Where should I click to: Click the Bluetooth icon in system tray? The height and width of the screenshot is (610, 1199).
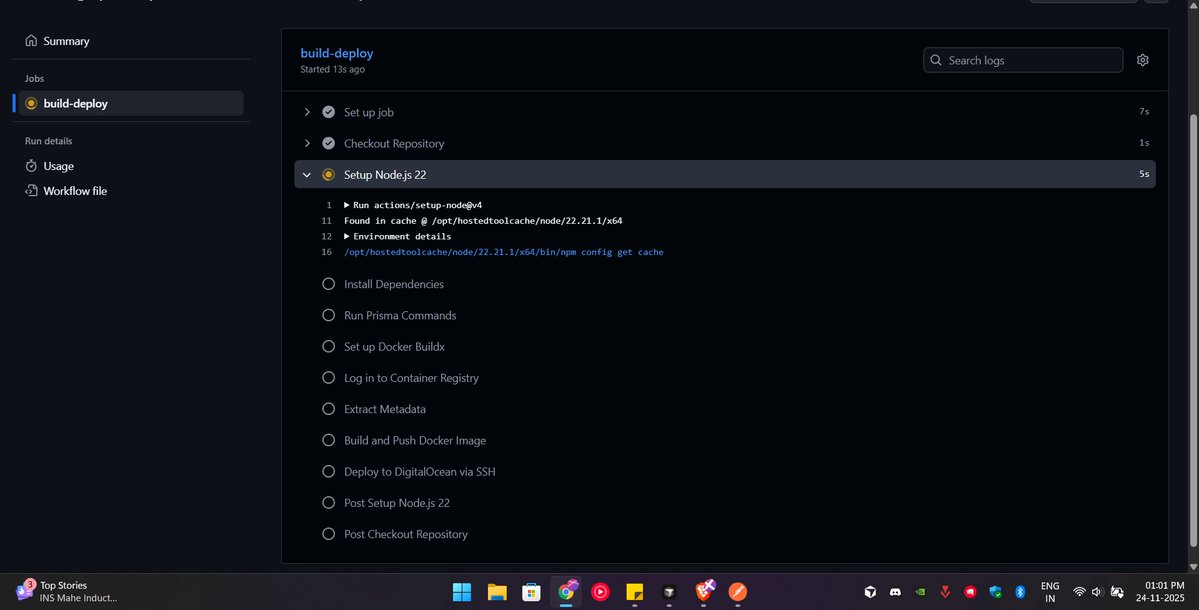[x=1019, y=591]
